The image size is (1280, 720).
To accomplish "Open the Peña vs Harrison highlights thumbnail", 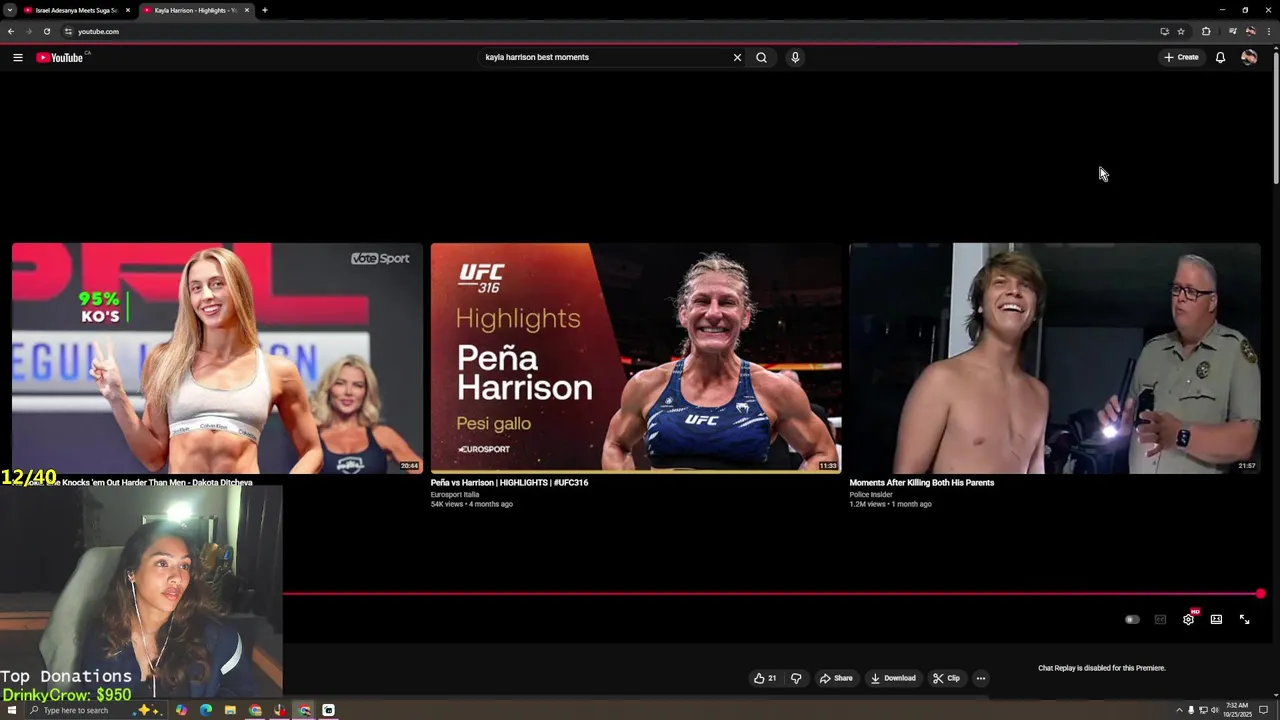I will pos(636,358).
